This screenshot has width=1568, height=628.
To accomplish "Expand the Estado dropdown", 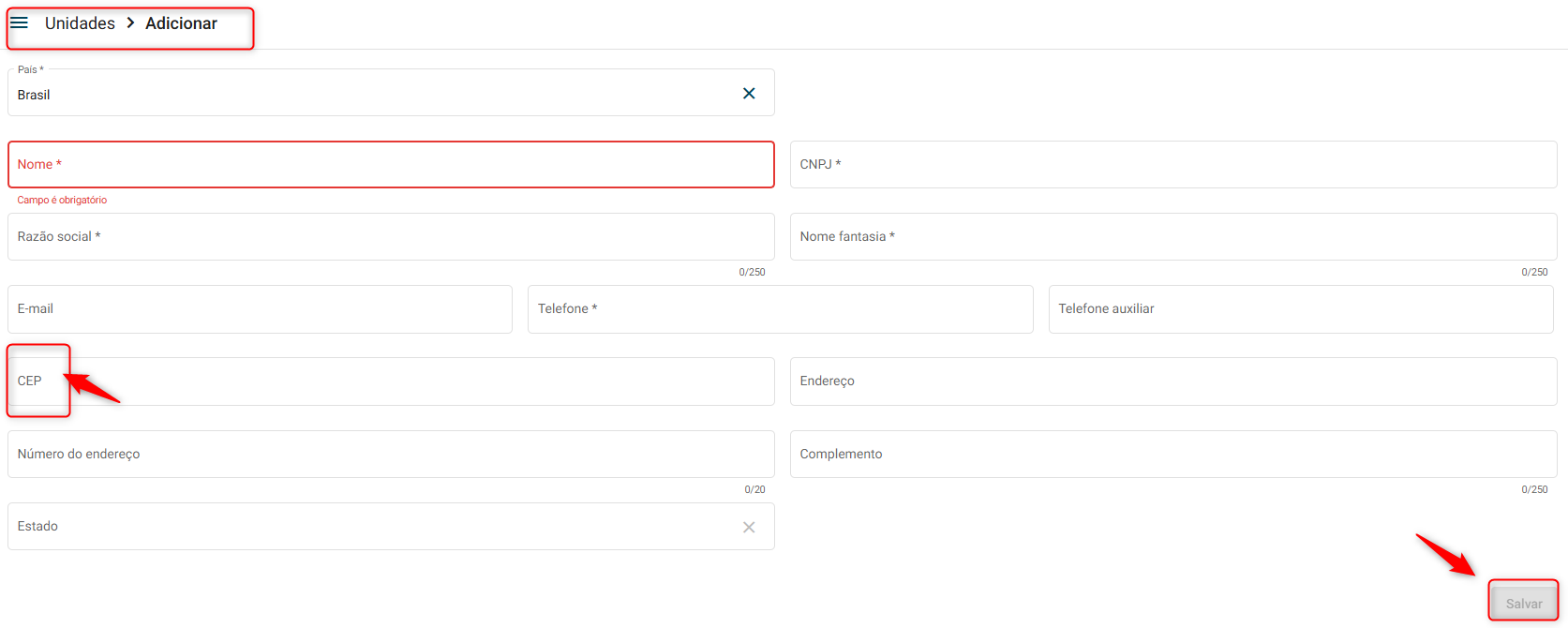I will (x=375, y=527).
